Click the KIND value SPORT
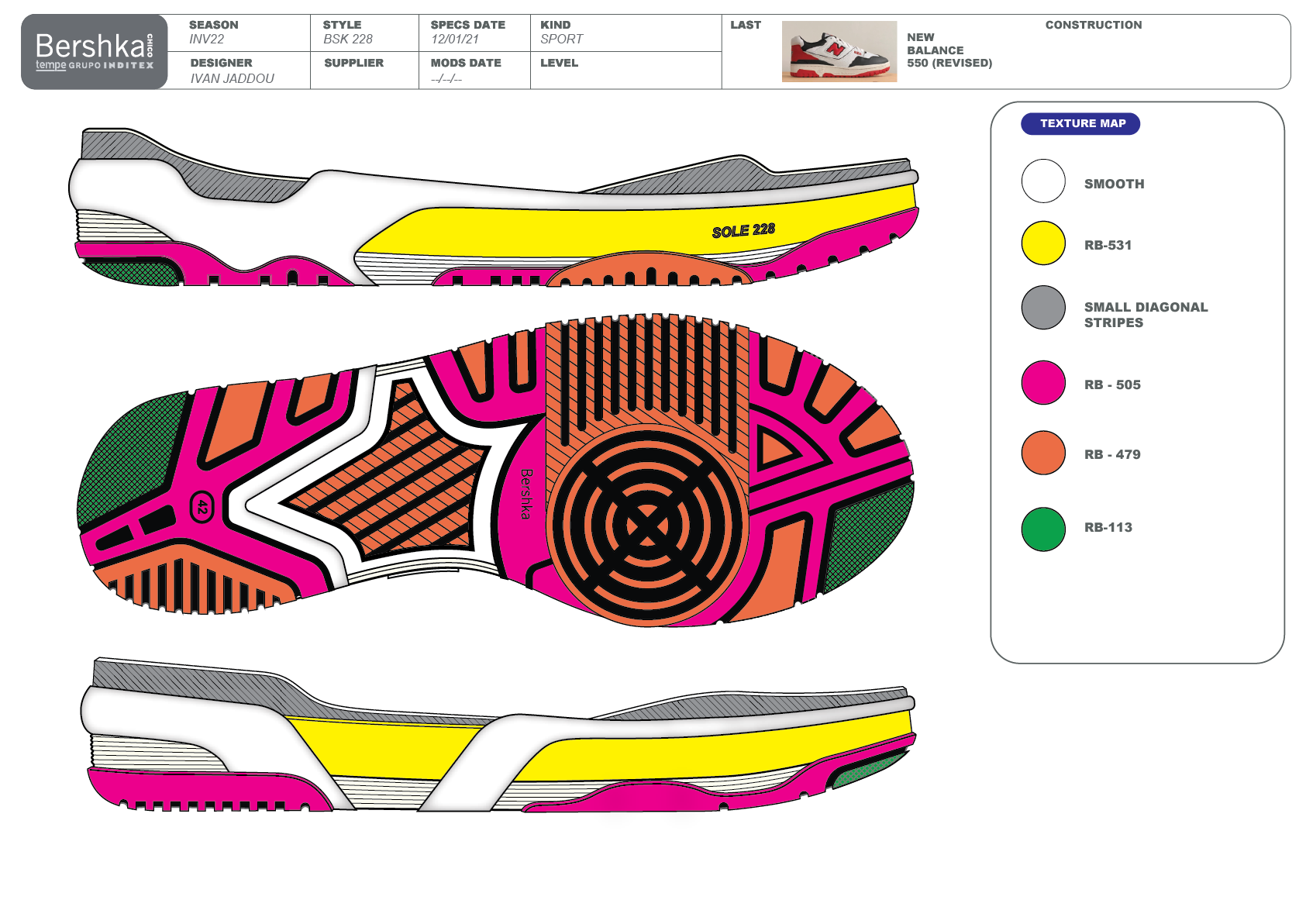The height and width of the screenshot is (924, 1306). [561, 40]
